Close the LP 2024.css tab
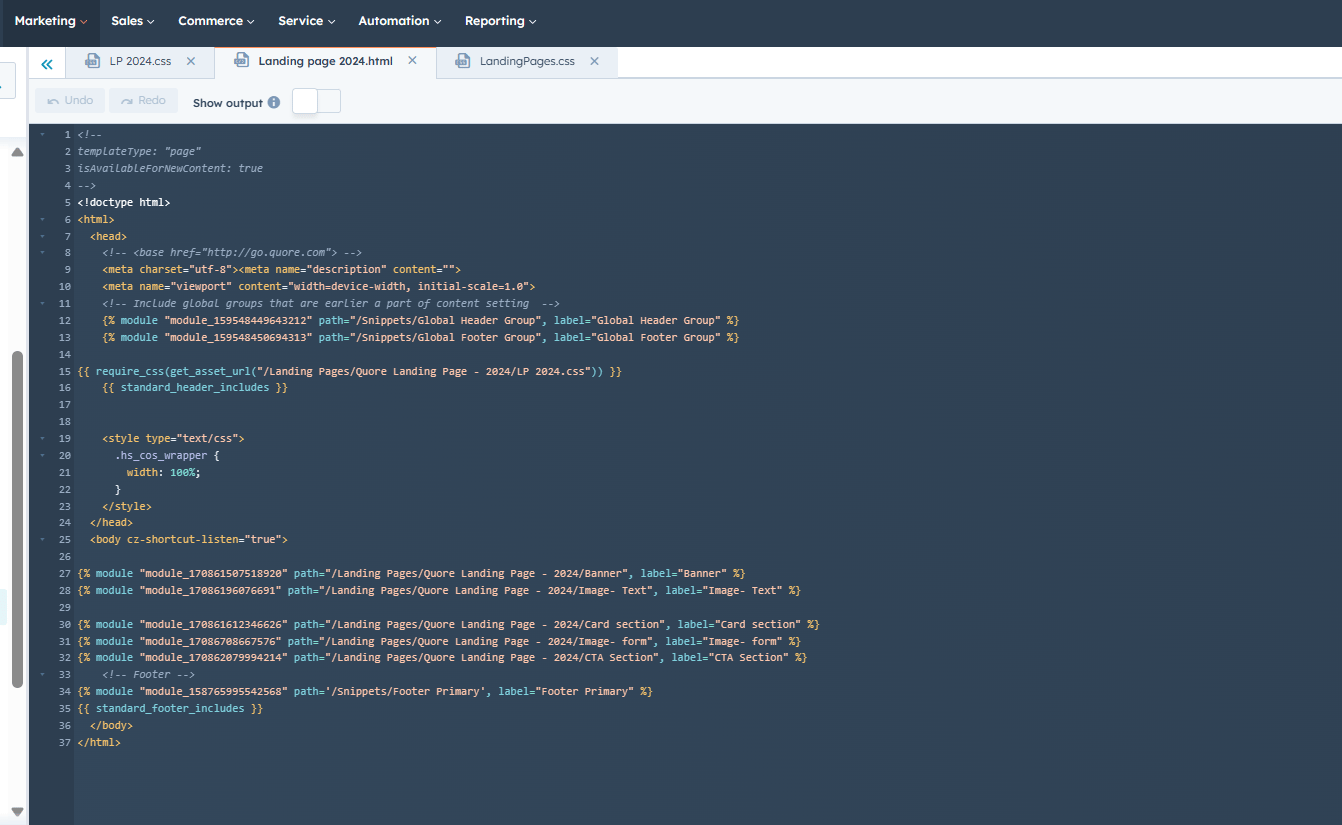Viewport: 1342px width, 825px height. coord(191,61)
